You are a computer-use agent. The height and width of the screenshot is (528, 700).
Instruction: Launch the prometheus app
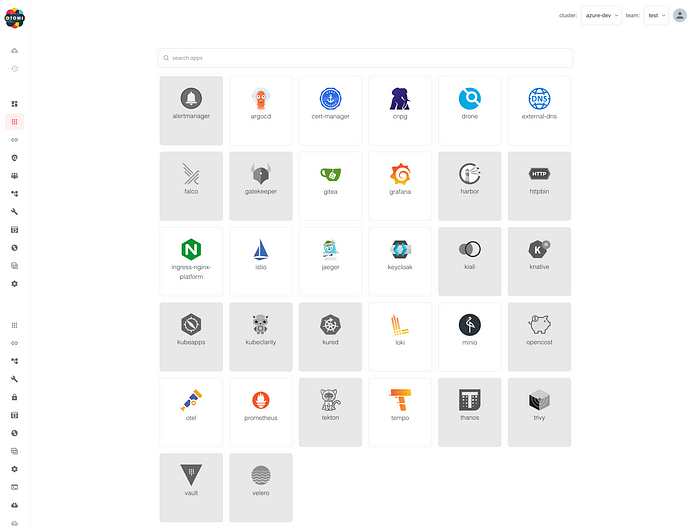tap(261, 412)
